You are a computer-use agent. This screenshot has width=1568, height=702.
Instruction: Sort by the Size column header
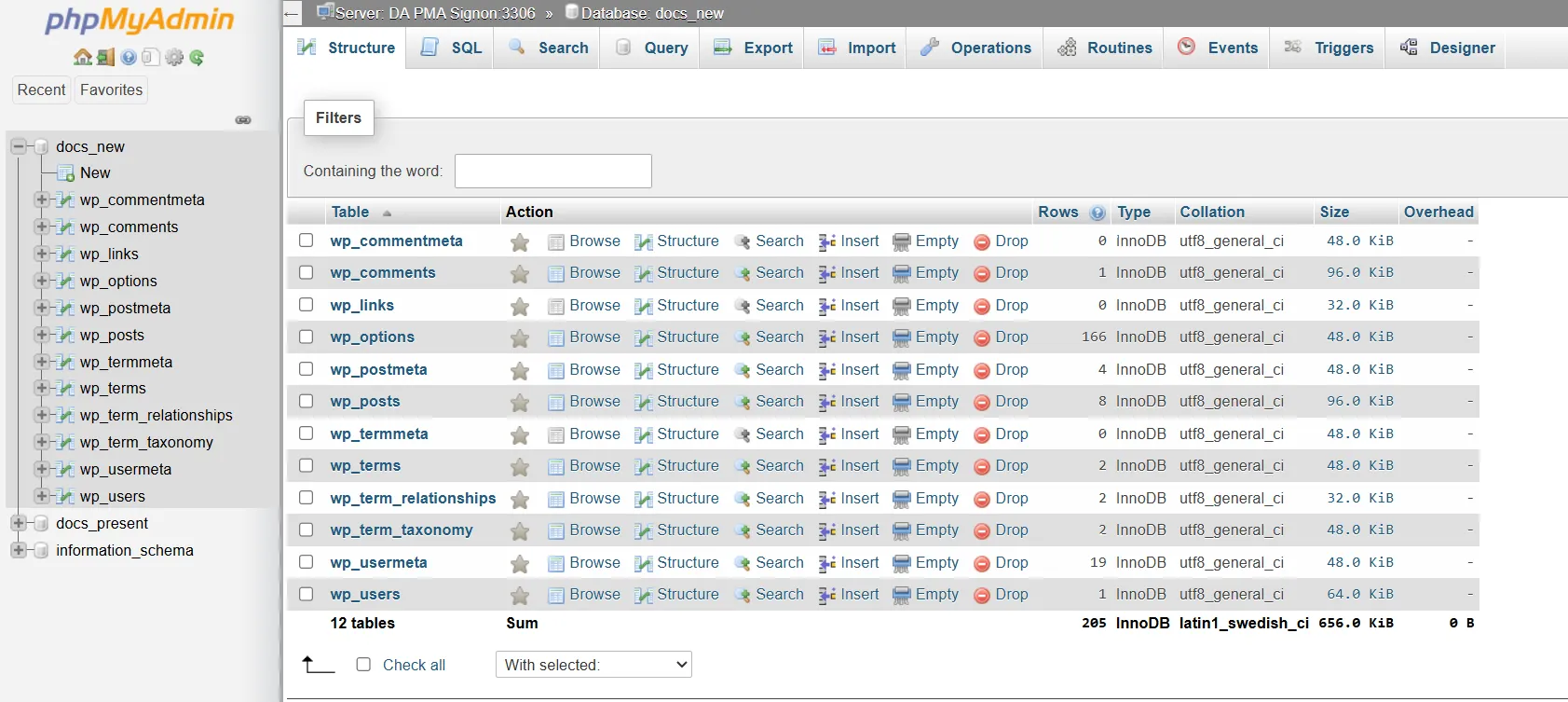coord(1334,212)
